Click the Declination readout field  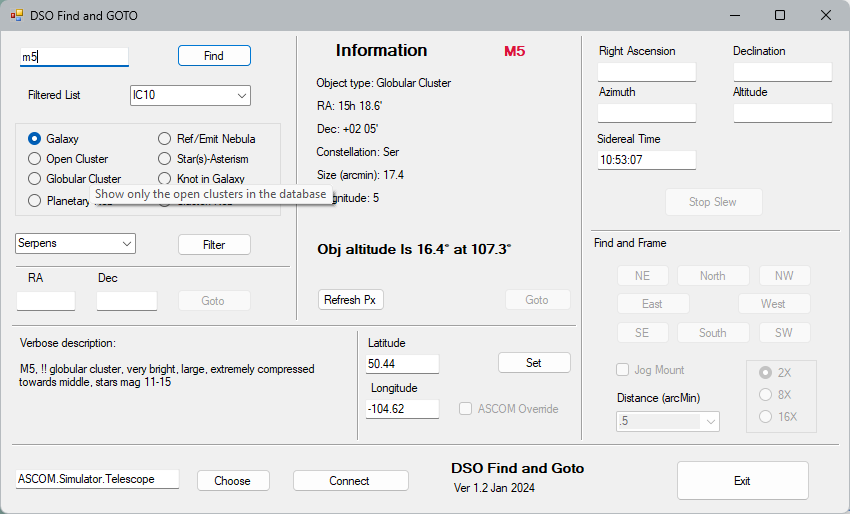[x=783, y=72]
